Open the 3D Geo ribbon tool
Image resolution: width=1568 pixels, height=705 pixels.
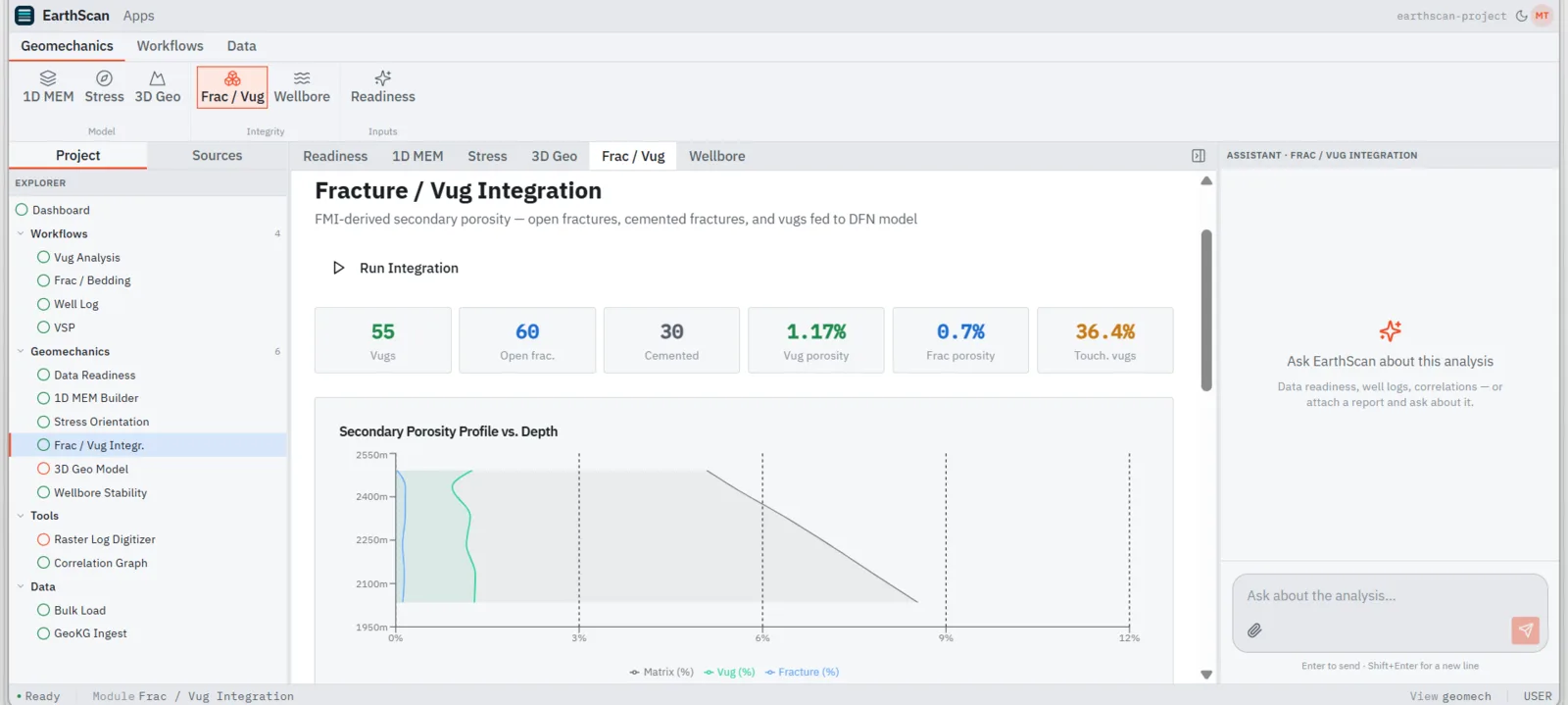(x=158, y=86)
